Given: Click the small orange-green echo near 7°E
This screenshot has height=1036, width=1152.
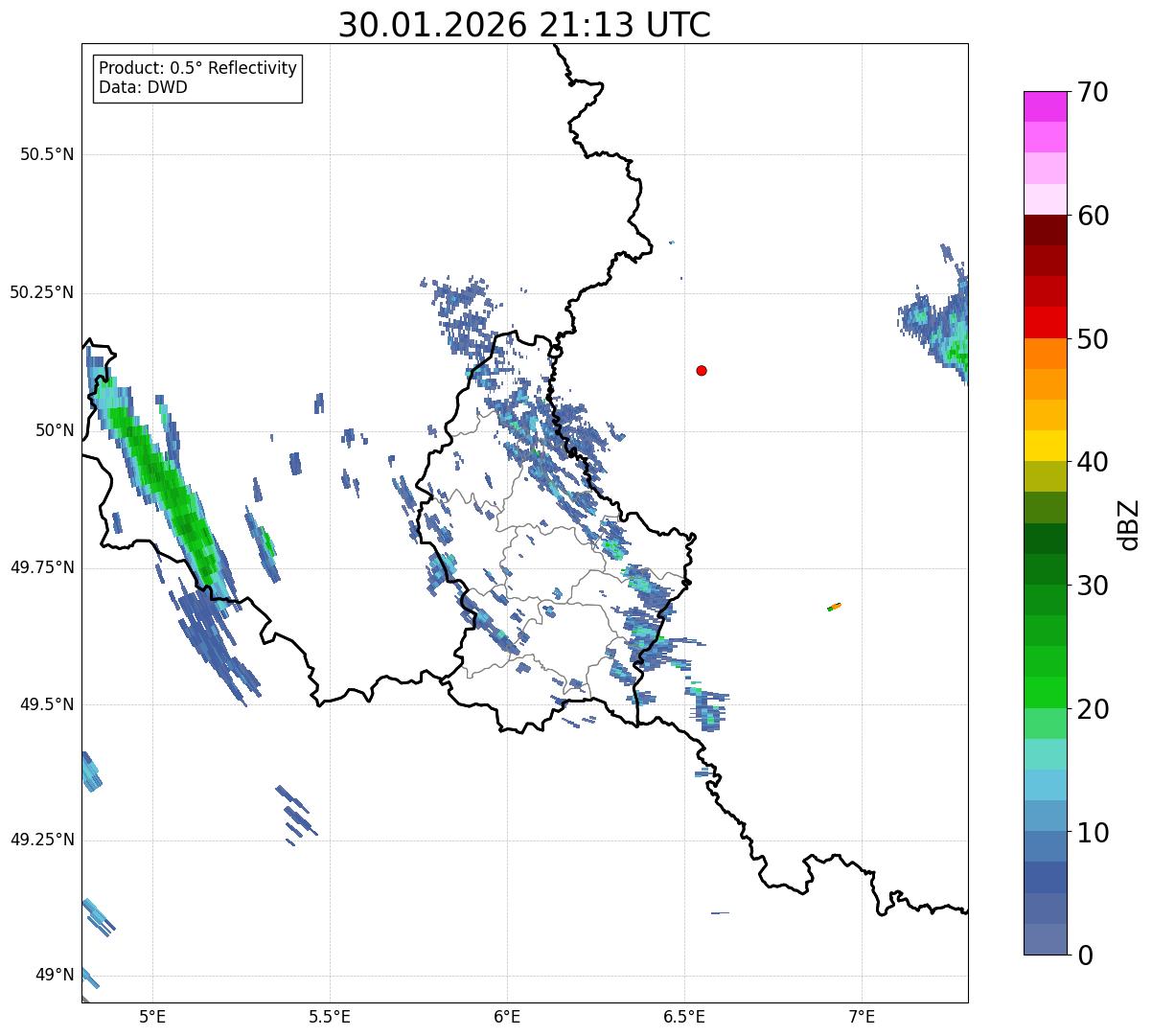Looking at the screenshot, I should 835,607.
